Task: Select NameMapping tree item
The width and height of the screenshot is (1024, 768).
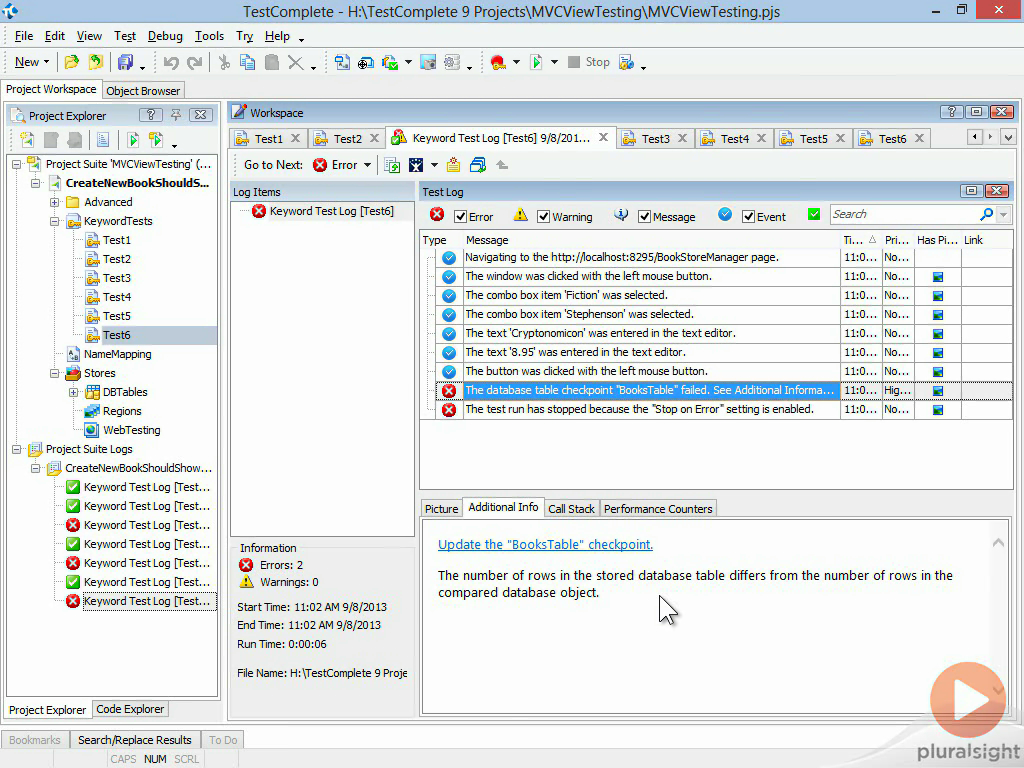Action: (118, 354)
